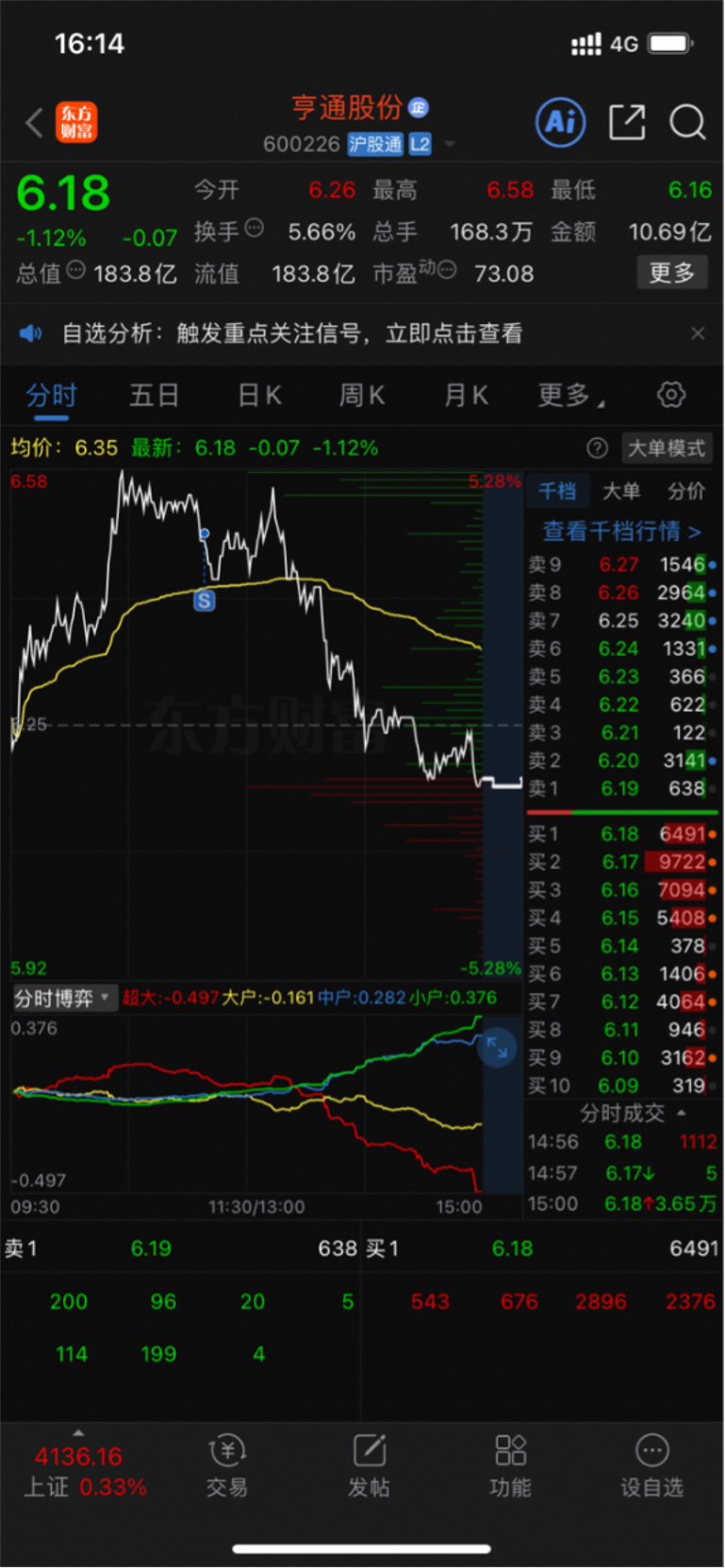Select the 大单 tab
The height and width of the screenshot is (1568, 725).
[621, 491]
